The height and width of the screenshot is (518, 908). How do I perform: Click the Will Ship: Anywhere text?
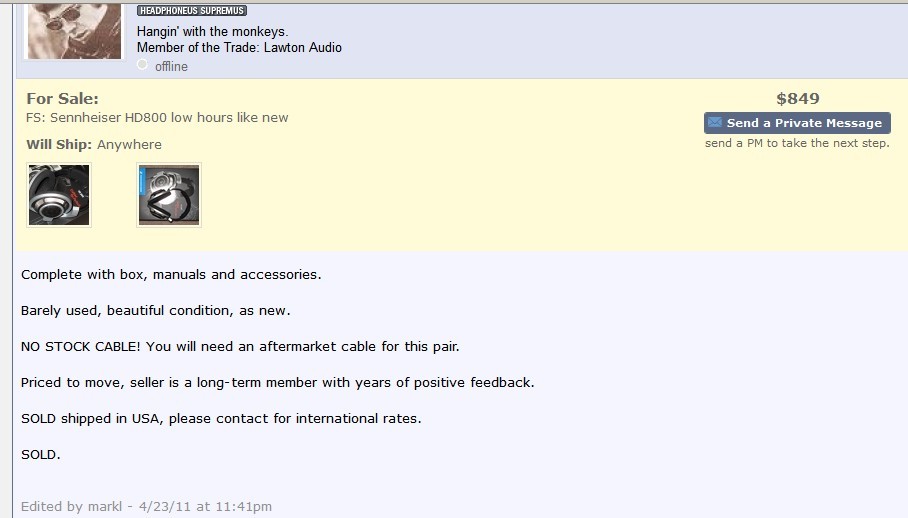coord(94,144)
